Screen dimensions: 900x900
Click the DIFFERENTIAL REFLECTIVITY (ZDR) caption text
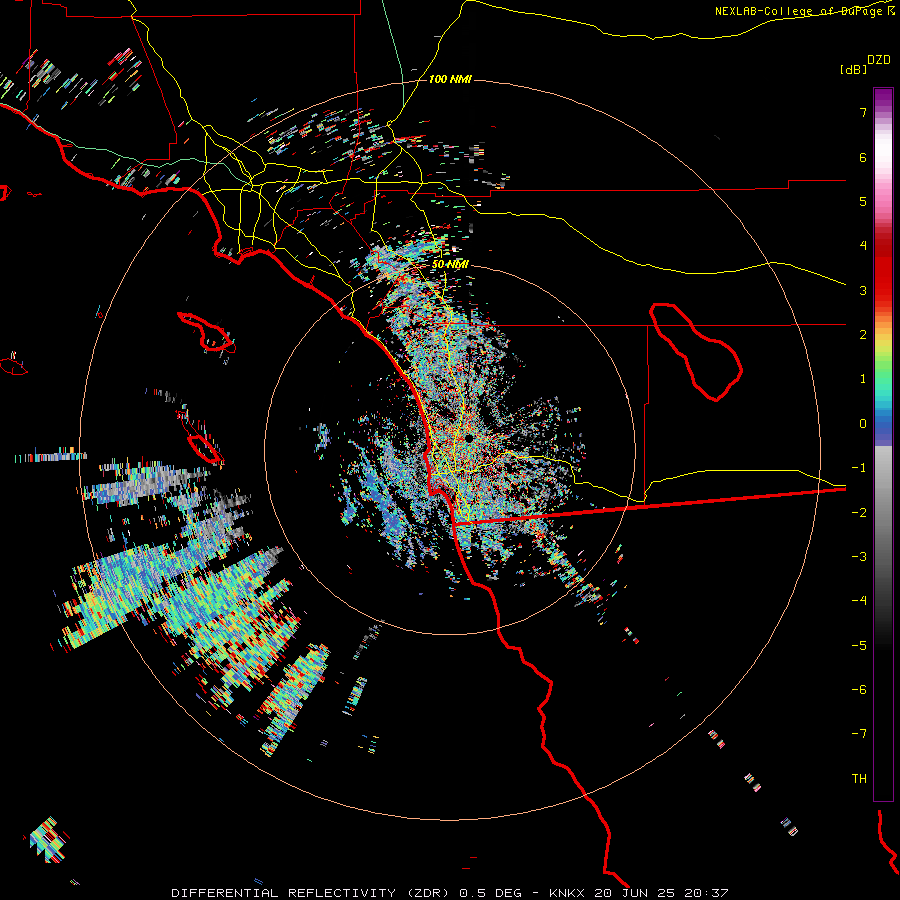(313, 893)
